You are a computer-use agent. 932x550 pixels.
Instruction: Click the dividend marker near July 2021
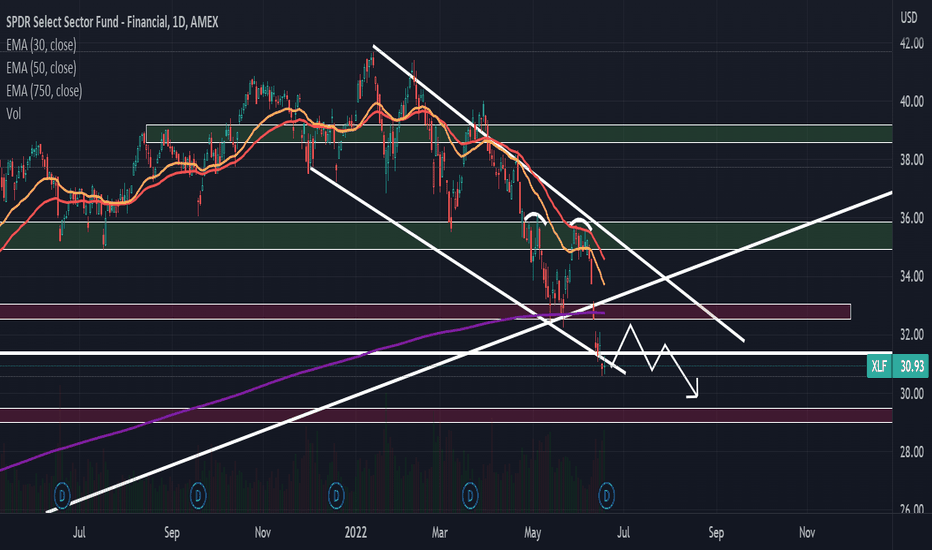pyautogui.click(x=62, y=495)
